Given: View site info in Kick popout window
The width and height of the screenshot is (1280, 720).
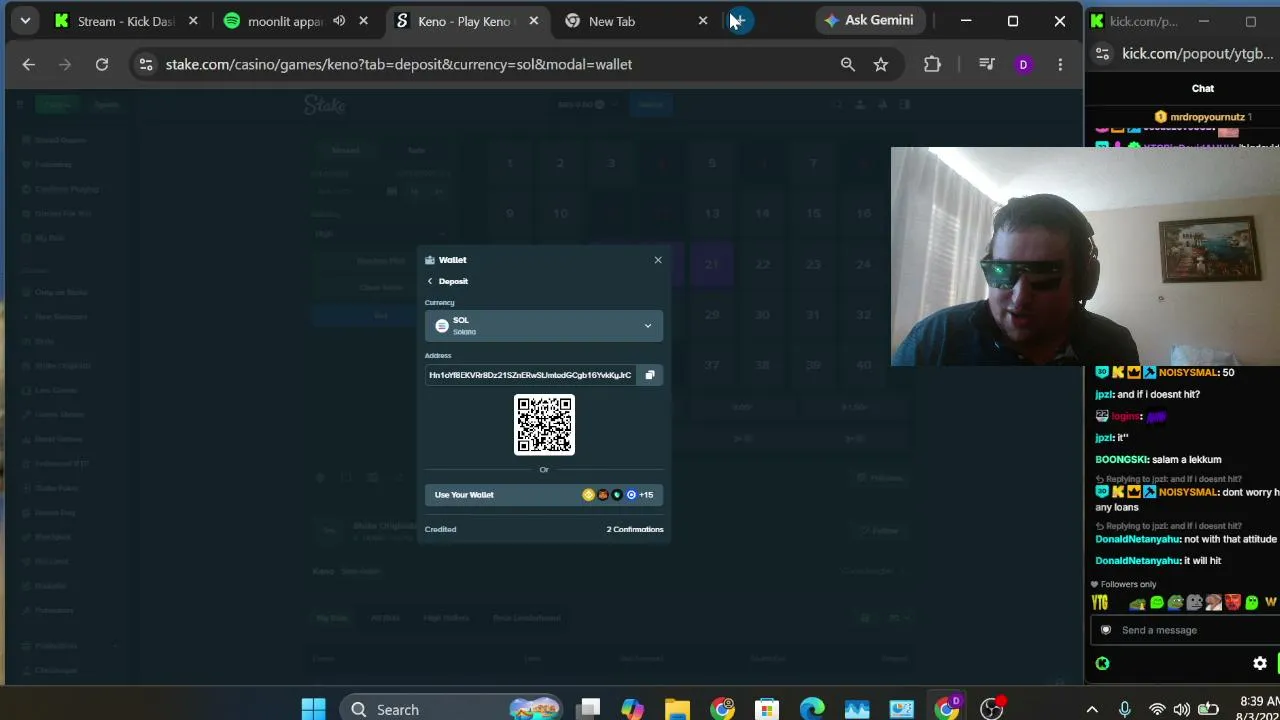Looking at the screenshot, I should (x=1102, y=54).
